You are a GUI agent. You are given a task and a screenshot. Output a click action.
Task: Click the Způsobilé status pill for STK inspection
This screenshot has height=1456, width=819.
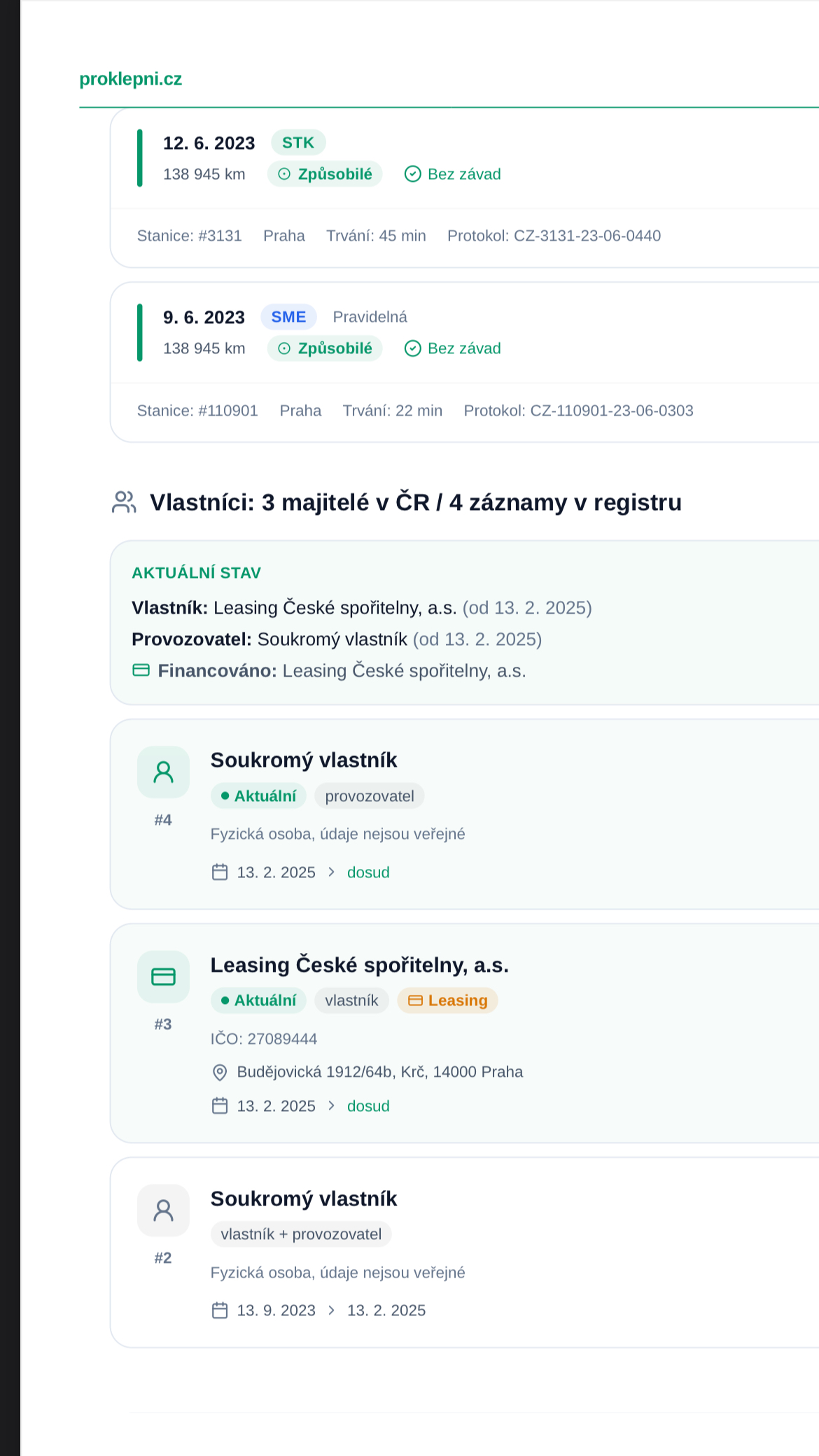pos(325,174)
